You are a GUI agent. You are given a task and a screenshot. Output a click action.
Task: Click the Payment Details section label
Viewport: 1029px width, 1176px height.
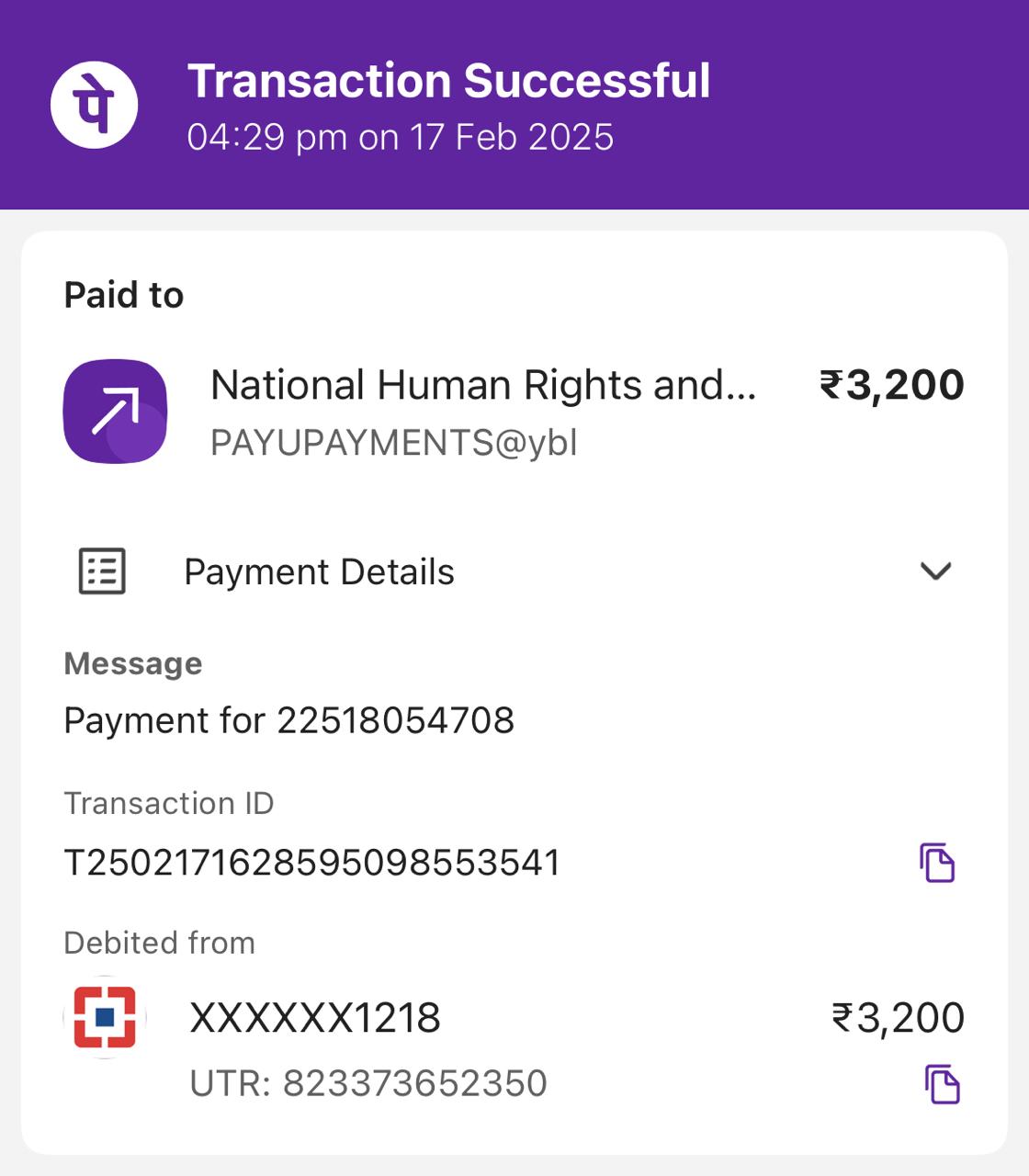tap(319, 571)
